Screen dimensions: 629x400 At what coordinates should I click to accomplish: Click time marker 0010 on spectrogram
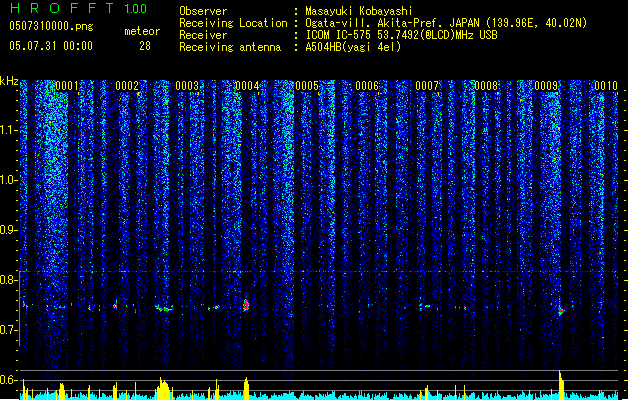click(606, 86)
